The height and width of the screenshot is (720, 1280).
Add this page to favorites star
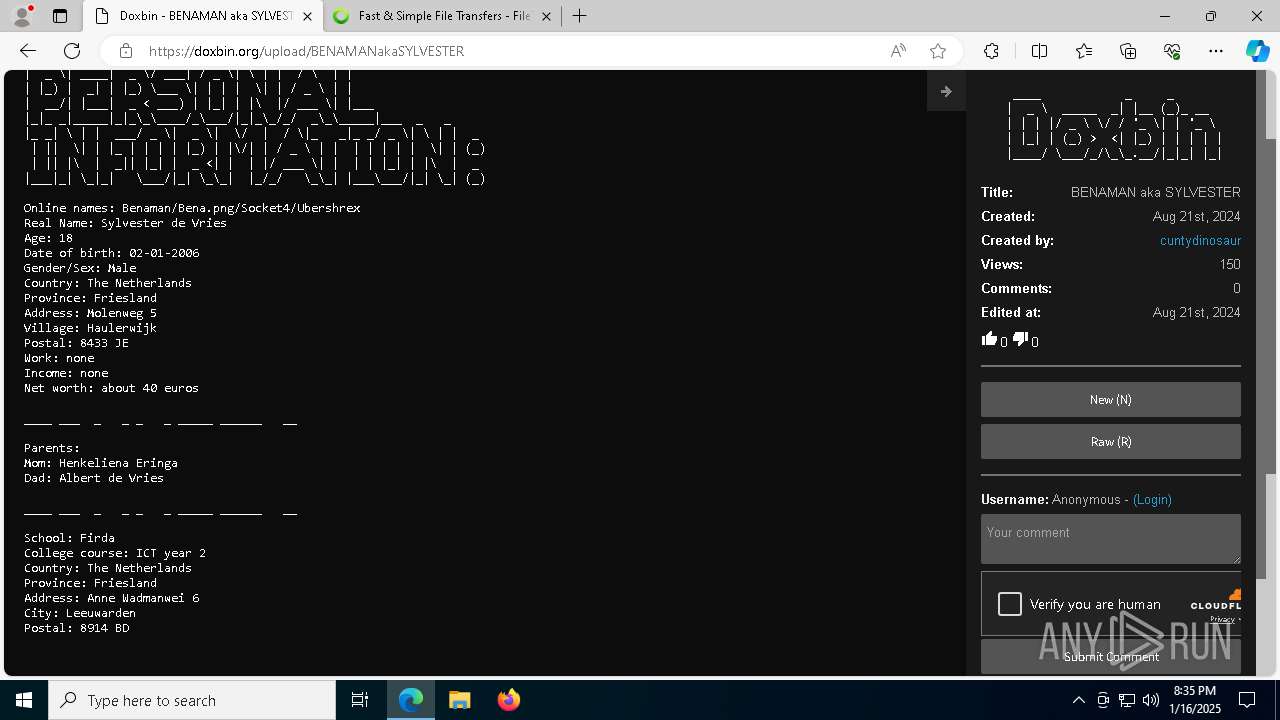click(x=937, y=51)
